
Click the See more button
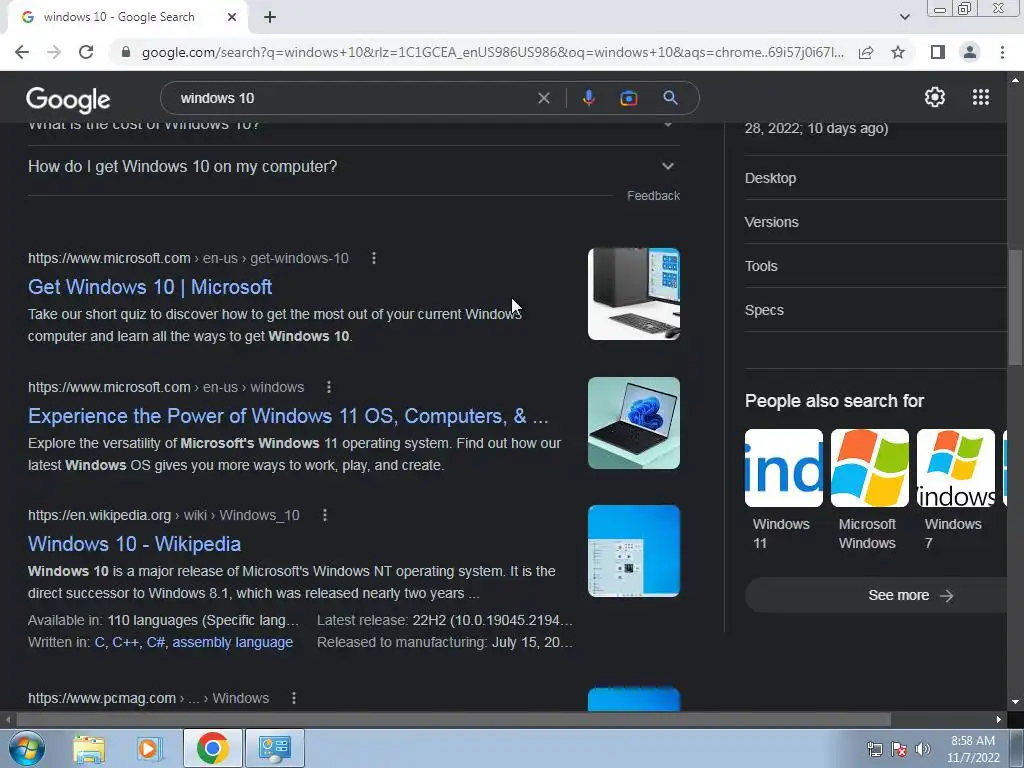click(877, 596)
